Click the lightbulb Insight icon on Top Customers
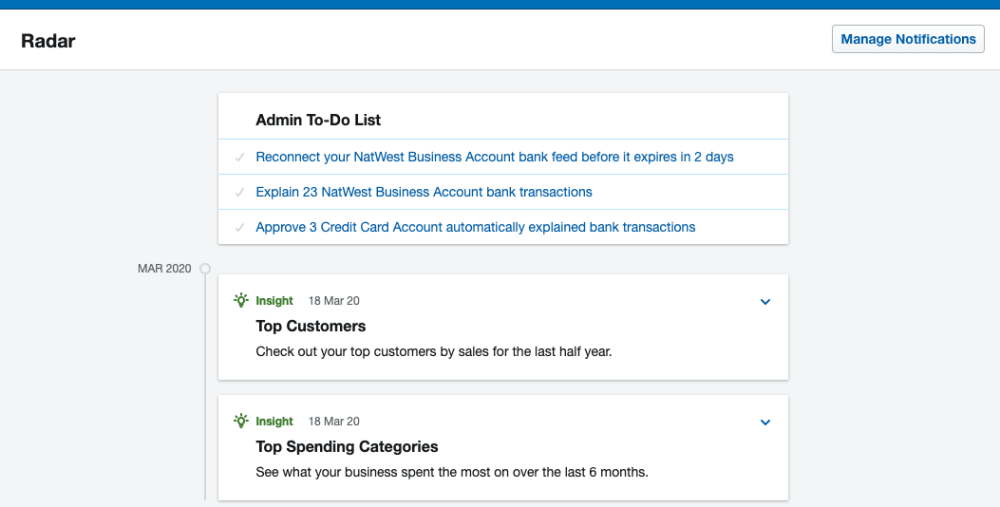Screen dimensions: 1000x507 tap(241, 300)
